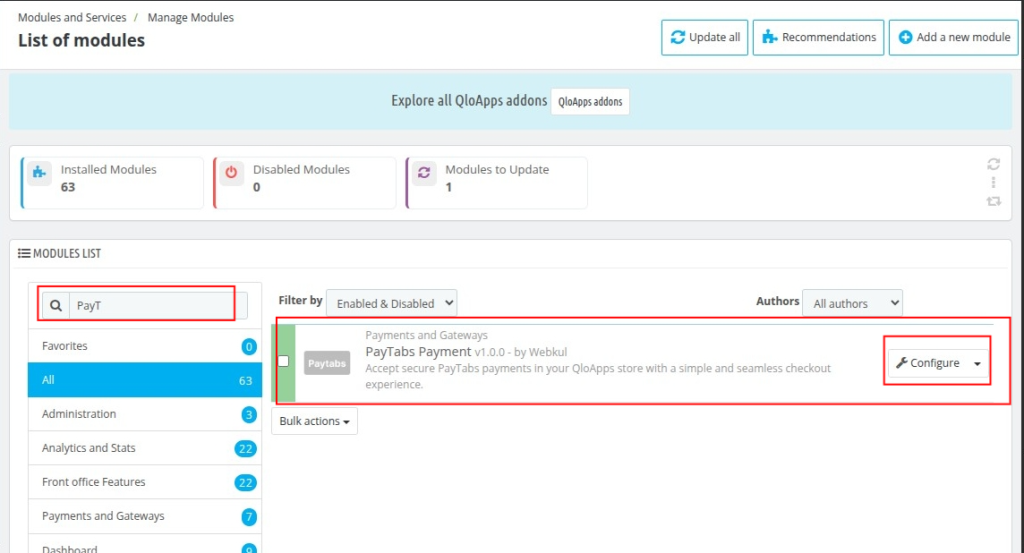Focus the module search field containing PayT

[158, 306]
